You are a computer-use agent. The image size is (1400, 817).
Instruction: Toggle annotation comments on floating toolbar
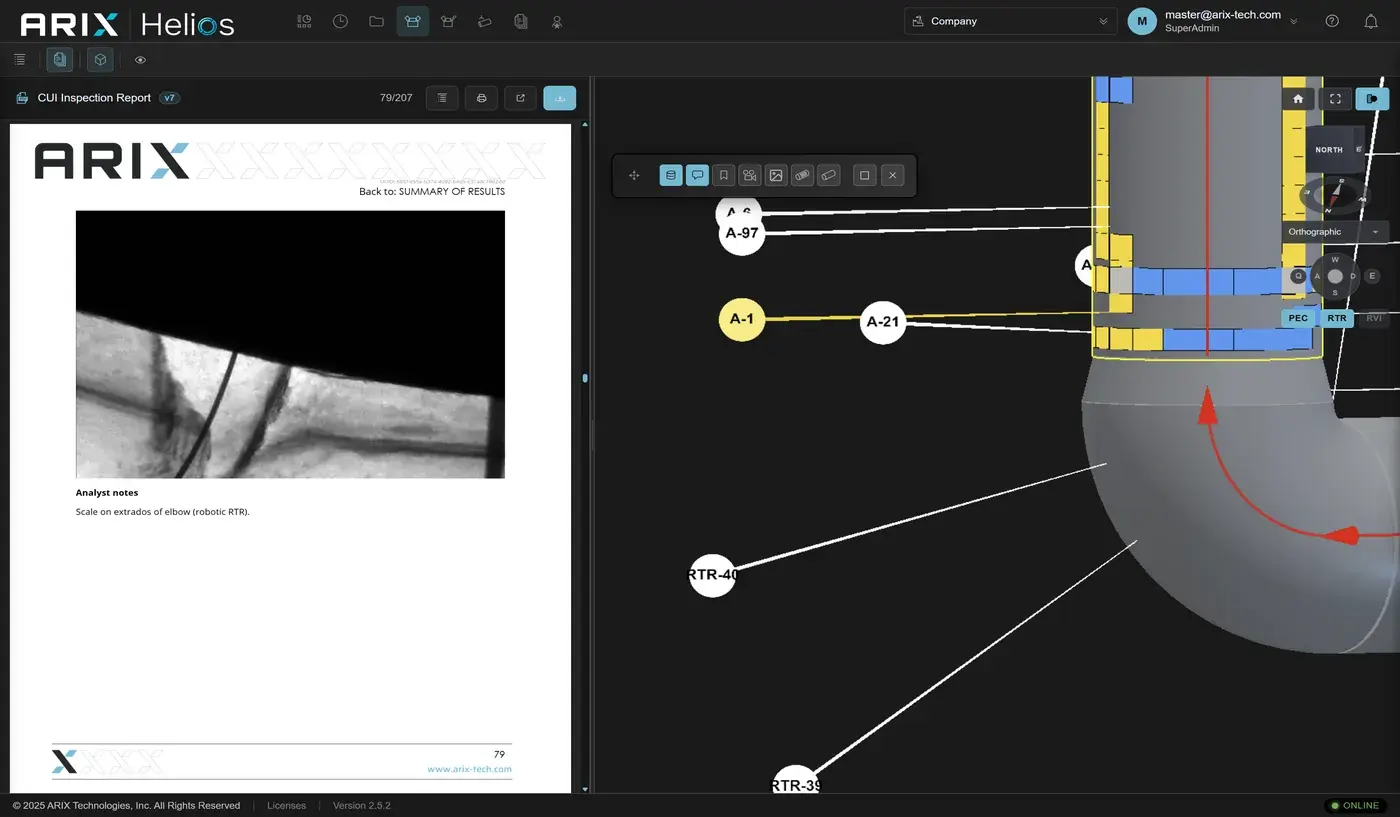(697, 176)
